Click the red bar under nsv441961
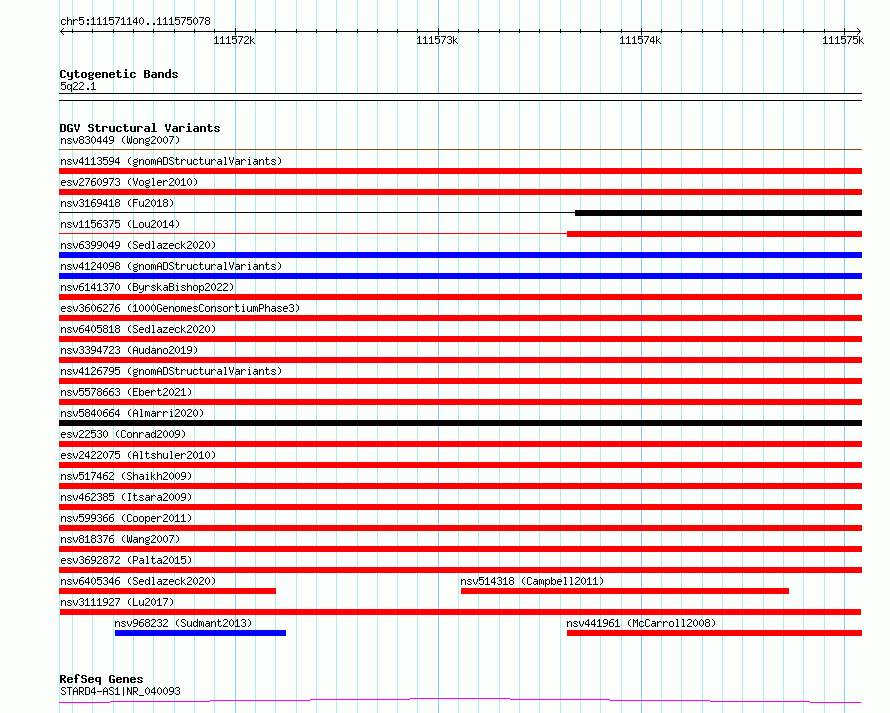Viewport: 890px width, 713px height. click(x=714, y=633)
